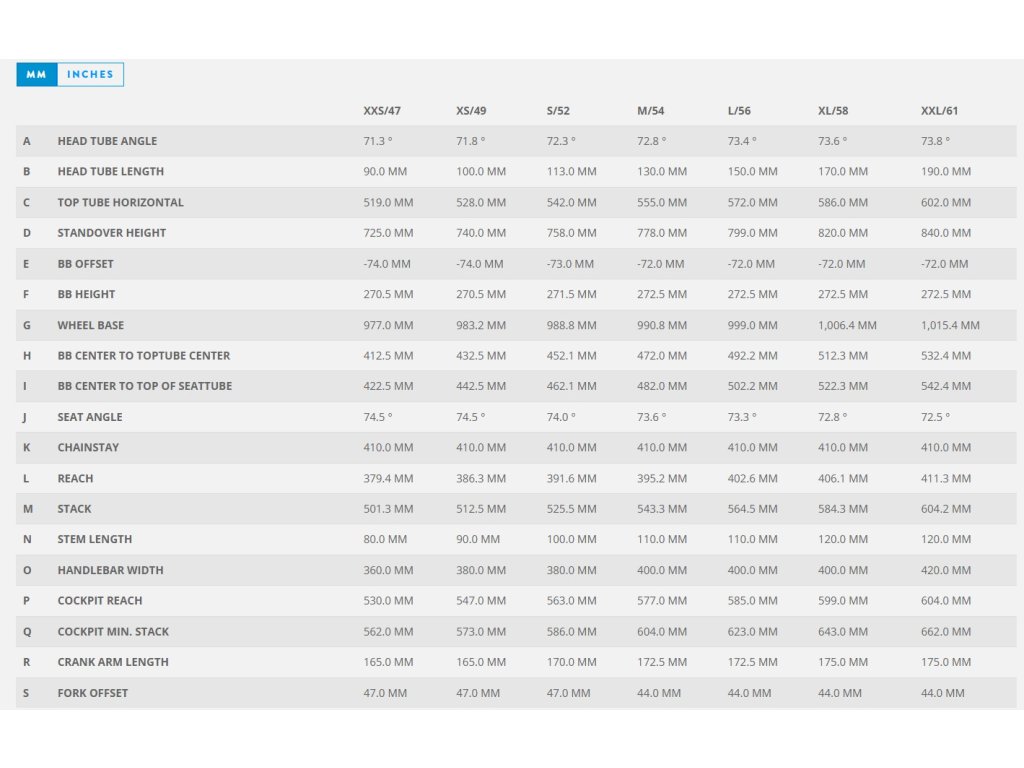Viewport: 1024px width, 768px height.
Task: Switch units to INCHES
Action: (90, 74)
